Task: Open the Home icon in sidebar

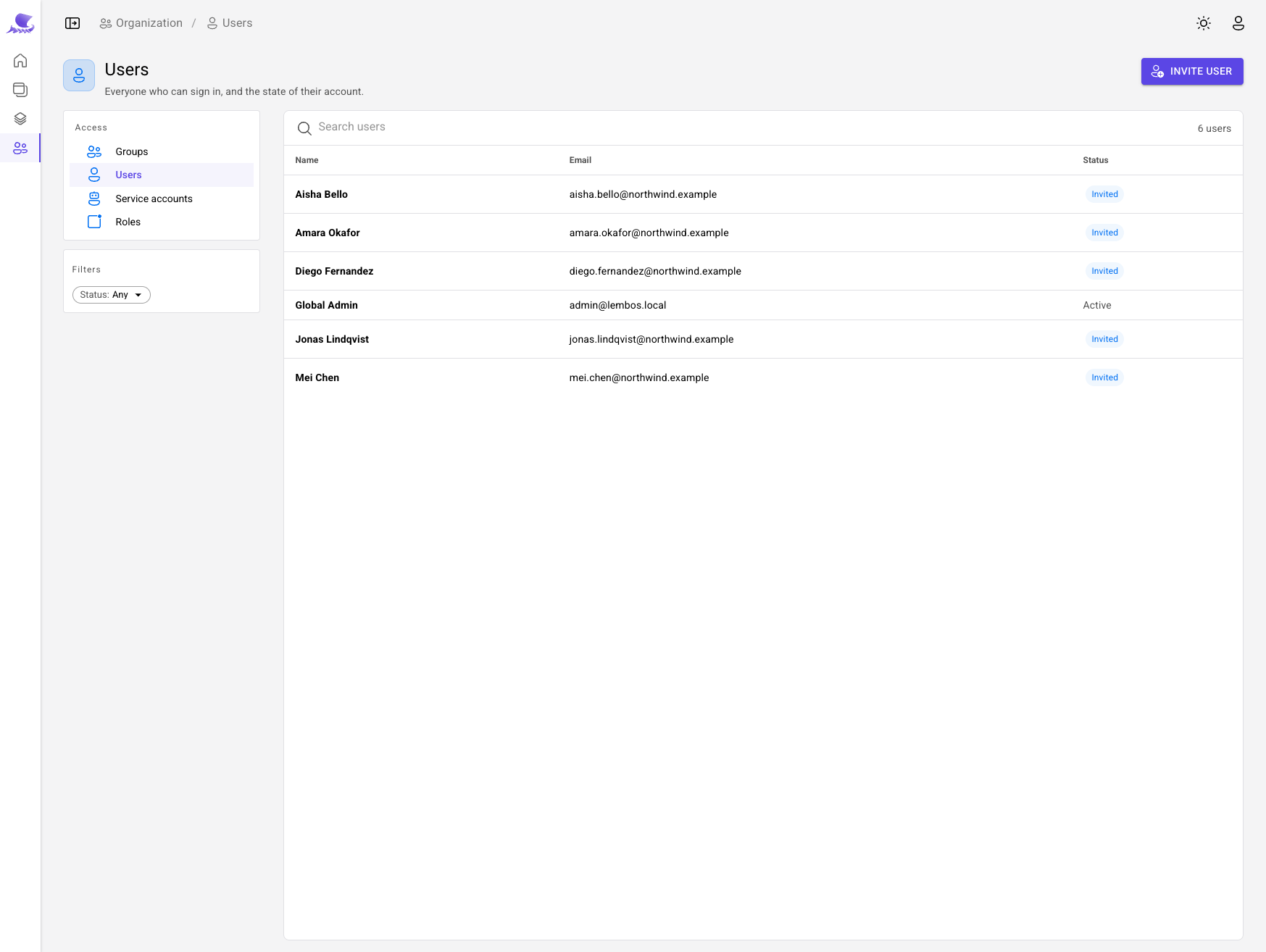Action: 20,60
